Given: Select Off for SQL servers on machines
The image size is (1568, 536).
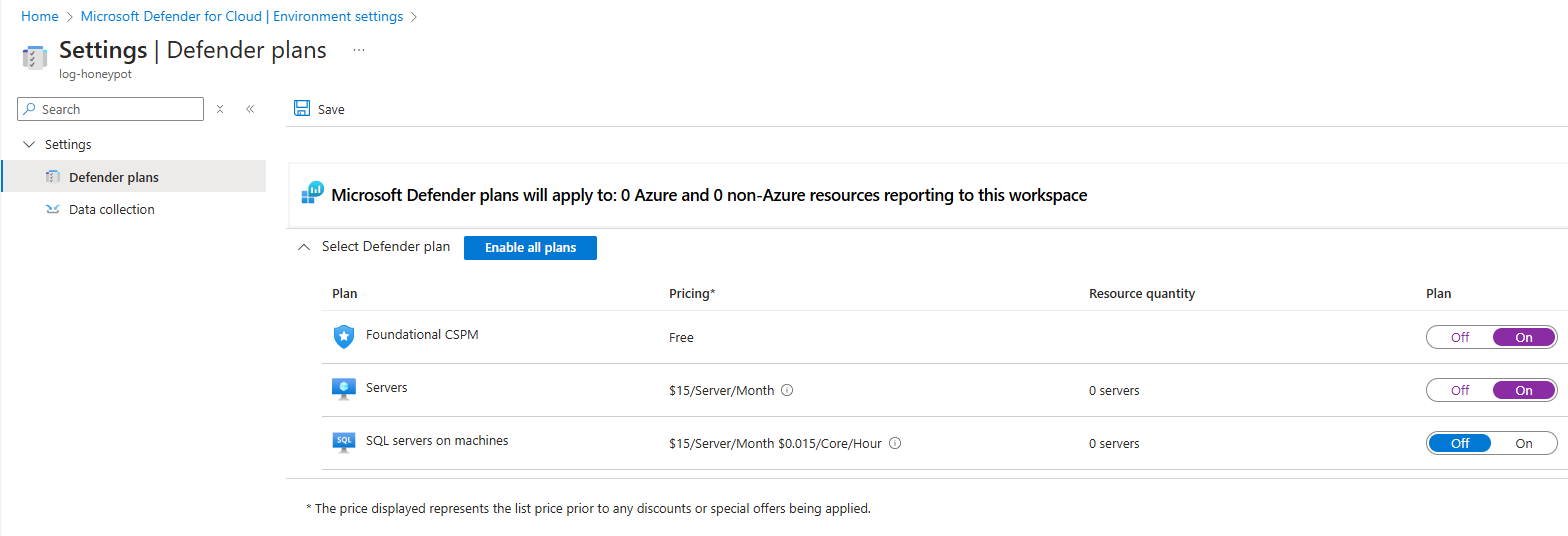Looking at the screenshot, I should click(1460, 443).
